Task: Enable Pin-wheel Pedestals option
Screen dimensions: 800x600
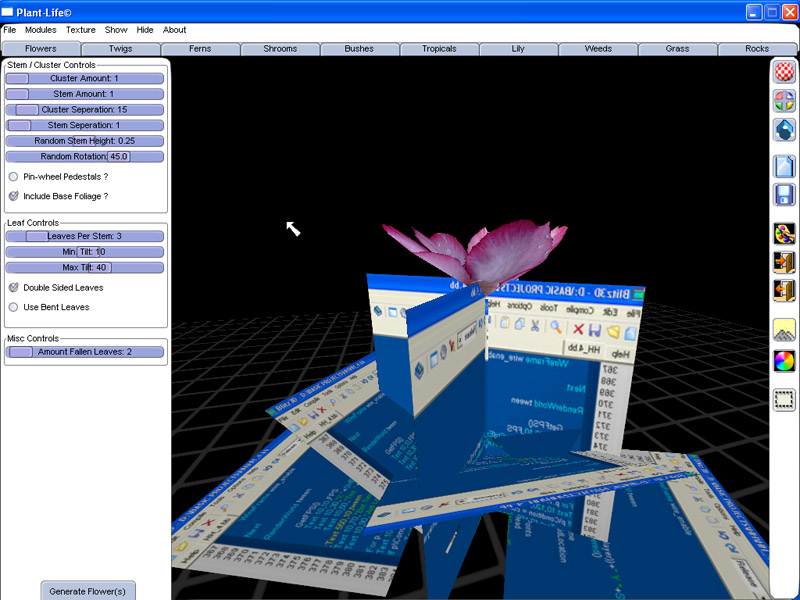Action: [14, 177]
